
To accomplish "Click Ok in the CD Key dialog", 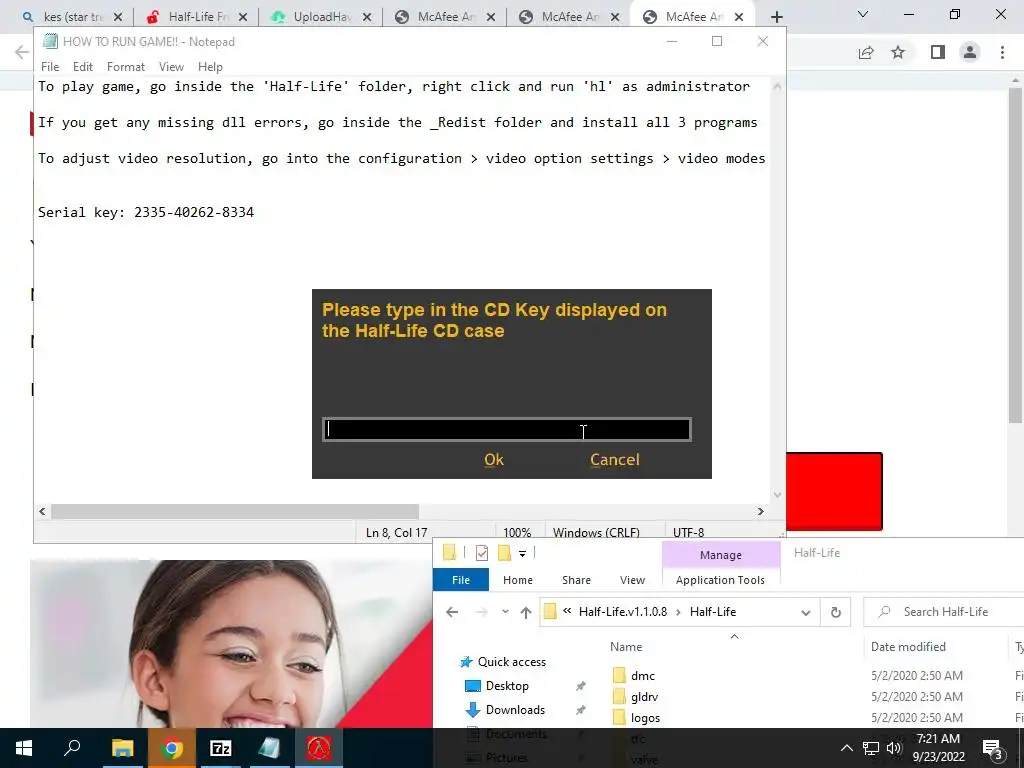I will point(494,460).
